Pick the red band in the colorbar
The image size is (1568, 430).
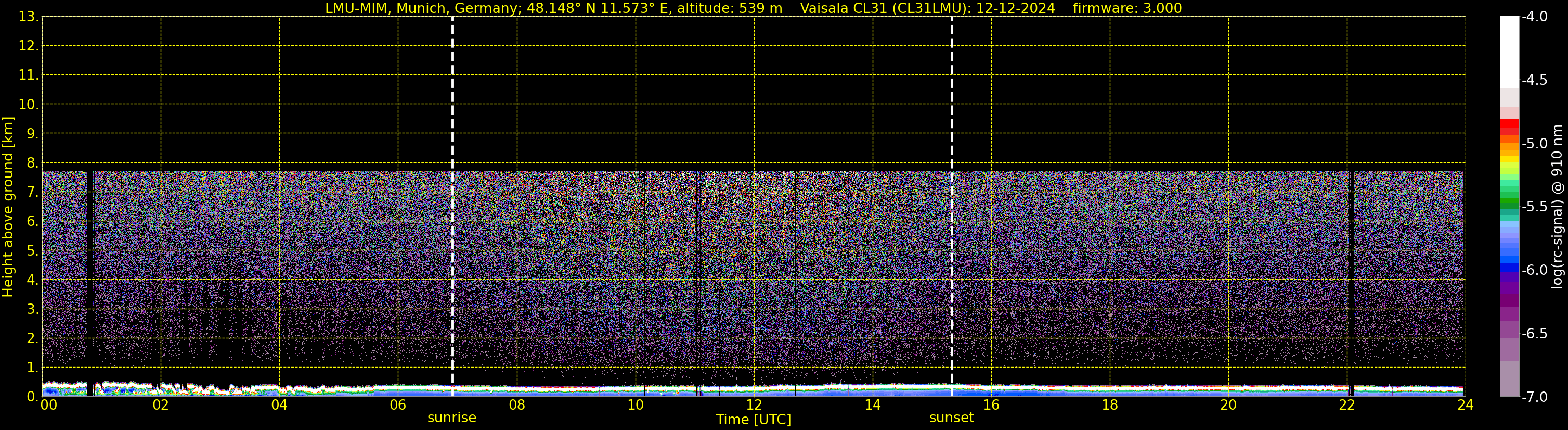[x=1509, y=124]
